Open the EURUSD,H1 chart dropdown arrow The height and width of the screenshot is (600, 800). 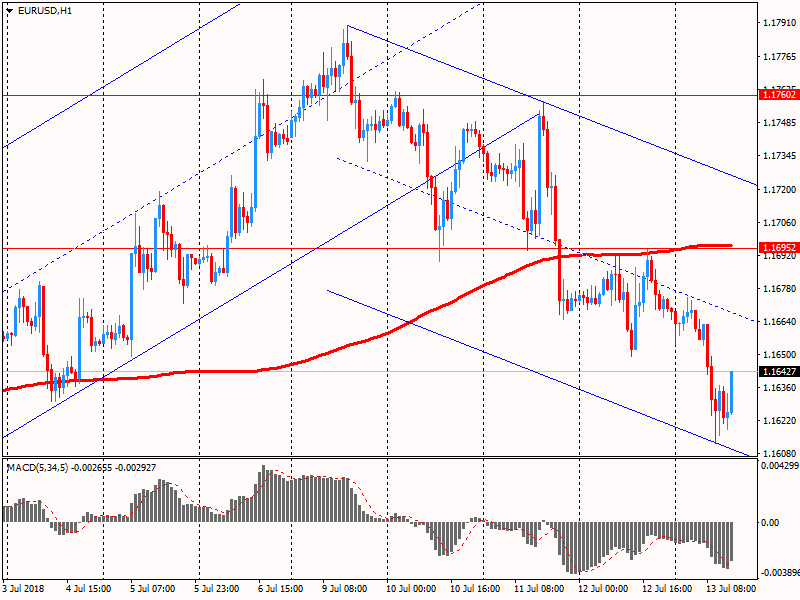point(10,11)
